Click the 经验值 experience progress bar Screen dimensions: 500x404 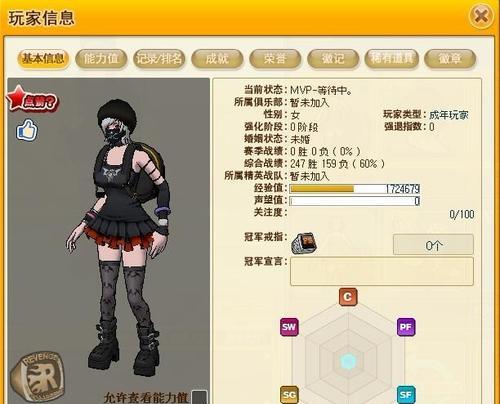355,189
